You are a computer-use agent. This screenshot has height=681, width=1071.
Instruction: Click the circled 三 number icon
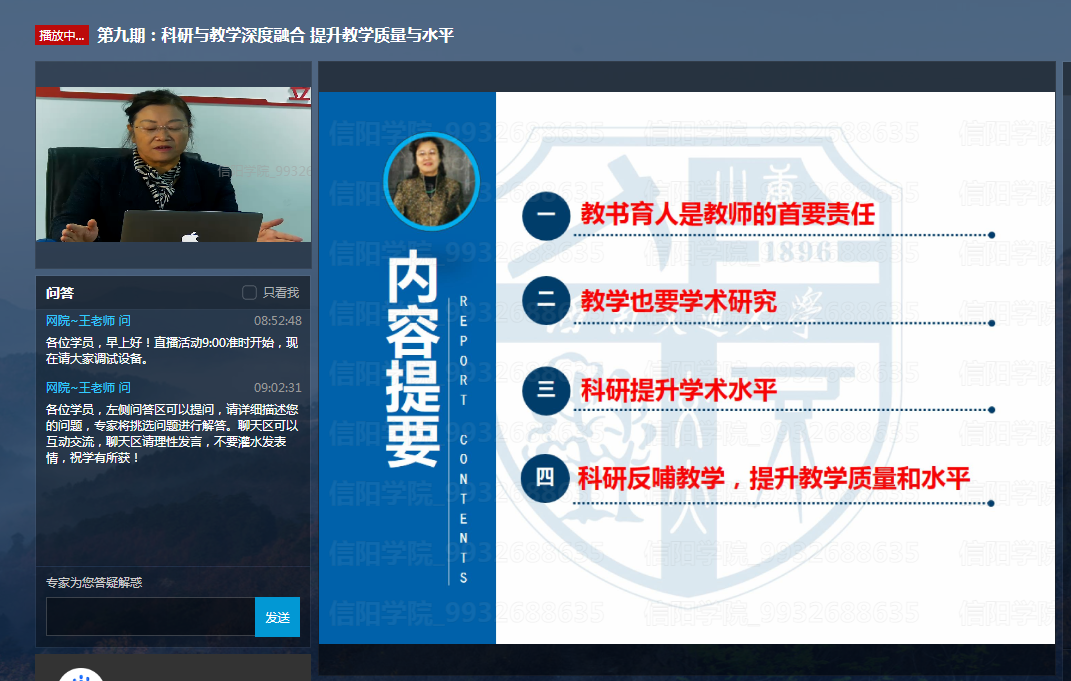[546, 390]
